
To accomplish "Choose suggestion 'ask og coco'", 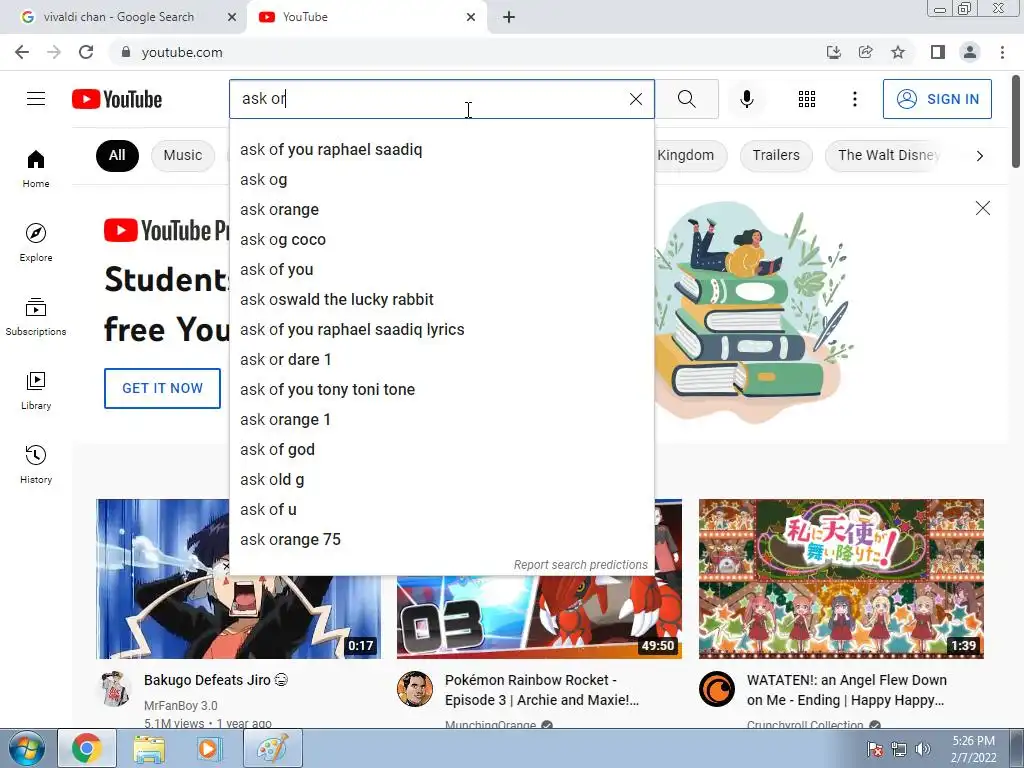I will click(441, 240).
